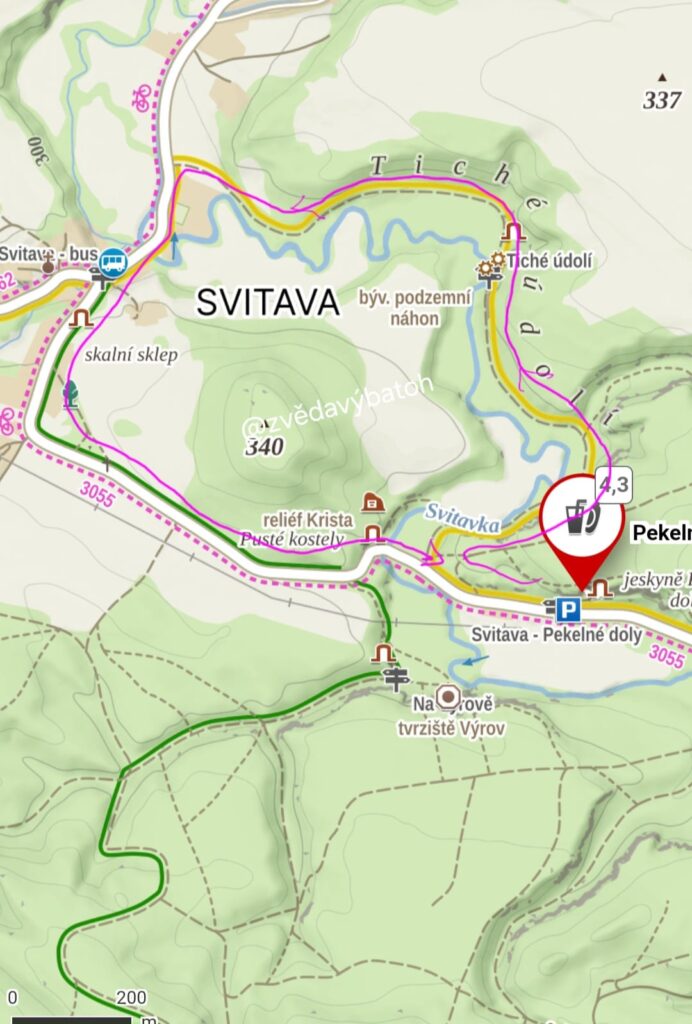Open the reliéf Krista monument icon

(x=372, y=502)
